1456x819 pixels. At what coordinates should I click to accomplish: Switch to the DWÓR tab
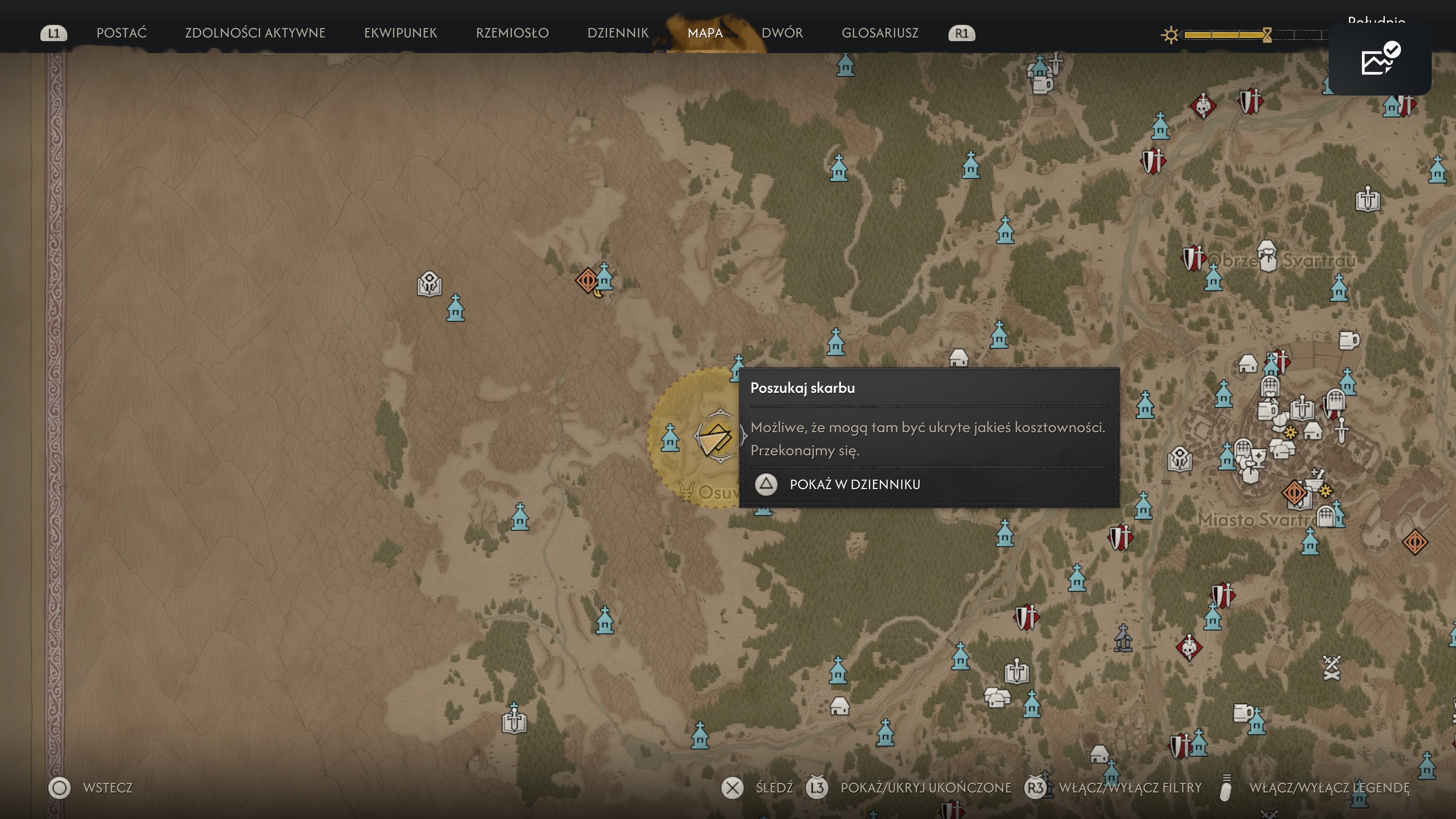(782, 33)
